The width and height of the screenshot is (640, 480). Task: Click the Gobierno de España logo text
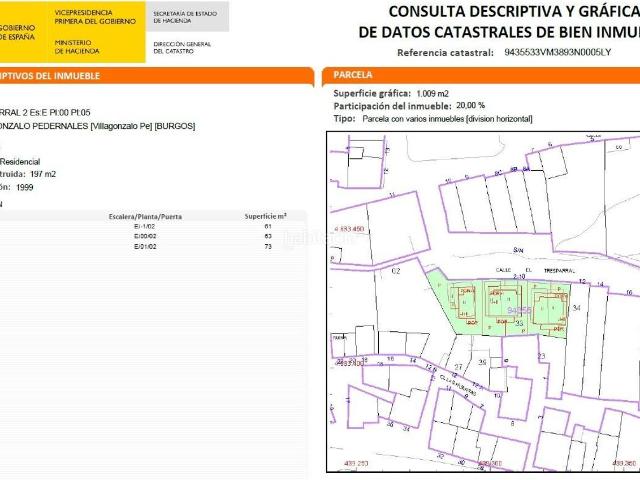click(19, 27)
